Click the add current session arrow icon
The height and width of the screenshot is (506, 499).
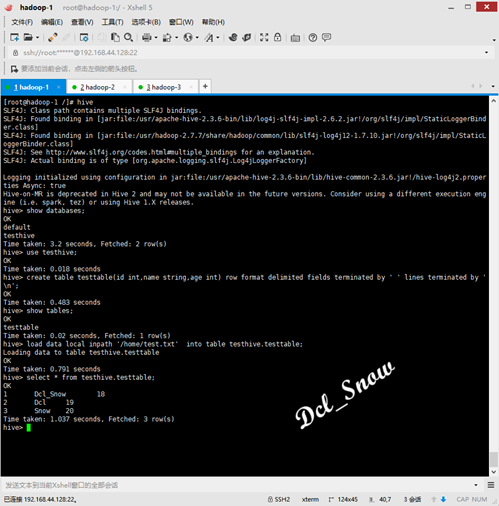[14, 69]
